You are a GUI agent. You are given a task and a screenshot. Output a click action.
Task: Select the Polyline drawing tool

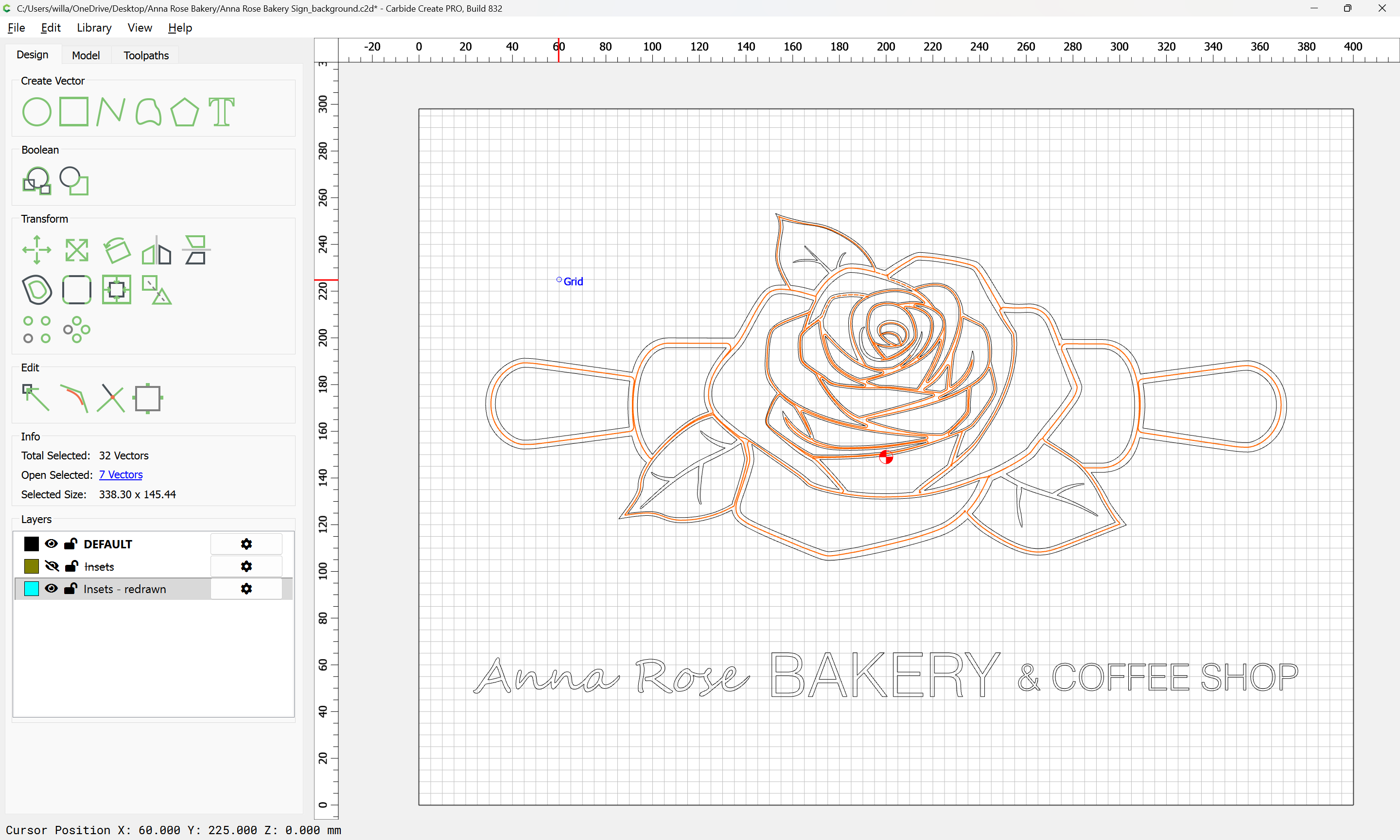click(110, 111)
